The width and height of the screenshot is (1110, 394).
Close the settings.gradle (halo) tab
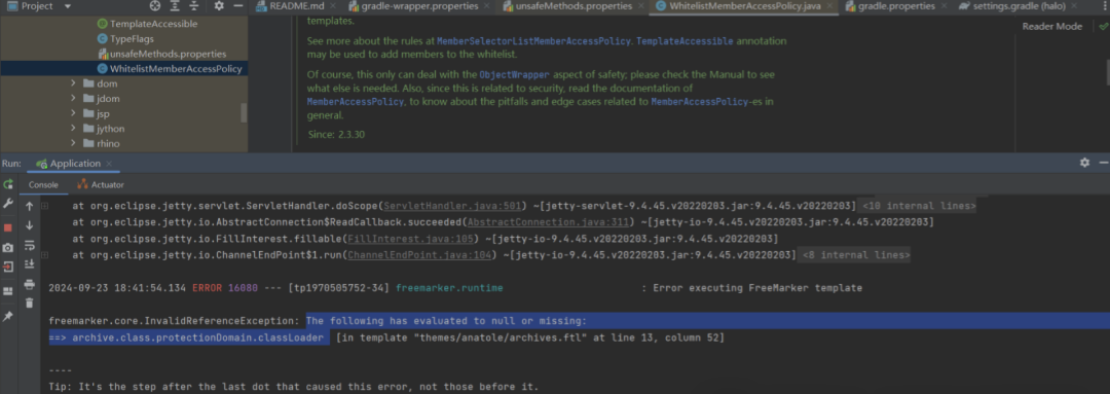pyautogui.click(x=1074, y=6)
